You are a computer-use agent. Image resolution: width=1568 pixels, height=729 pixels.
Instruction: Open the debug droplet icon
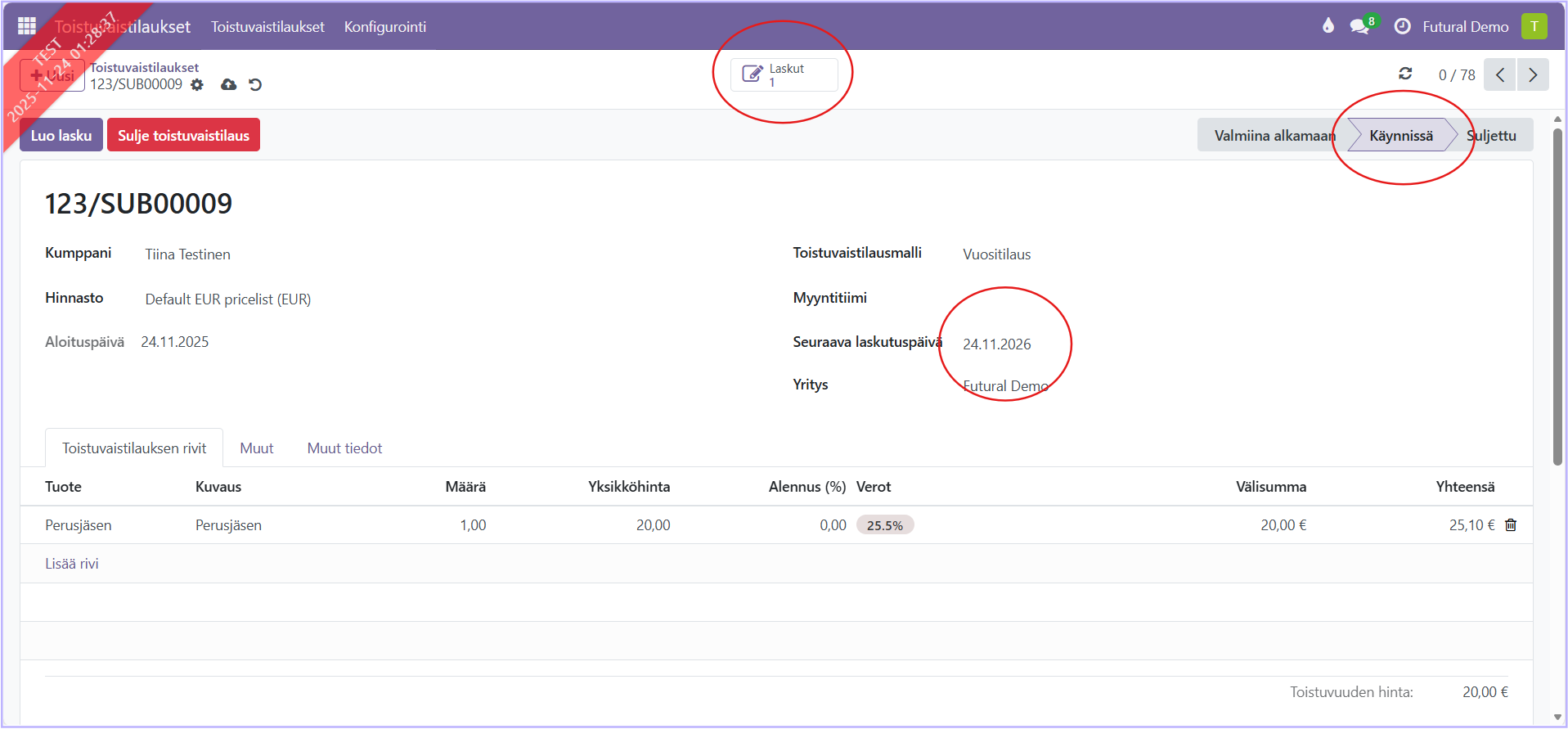(1328, 26)
